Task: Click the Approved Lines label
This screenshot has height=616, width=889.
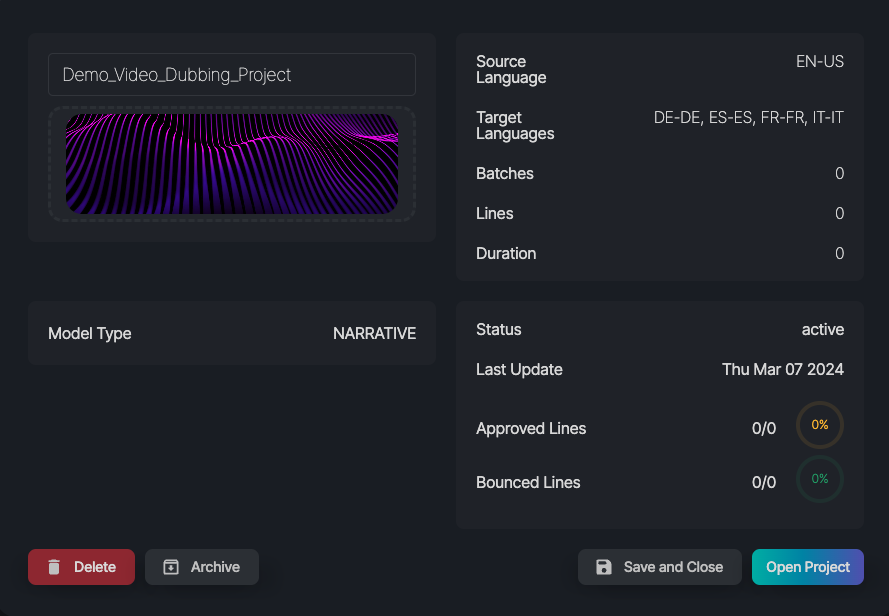Action: [531, 428]
